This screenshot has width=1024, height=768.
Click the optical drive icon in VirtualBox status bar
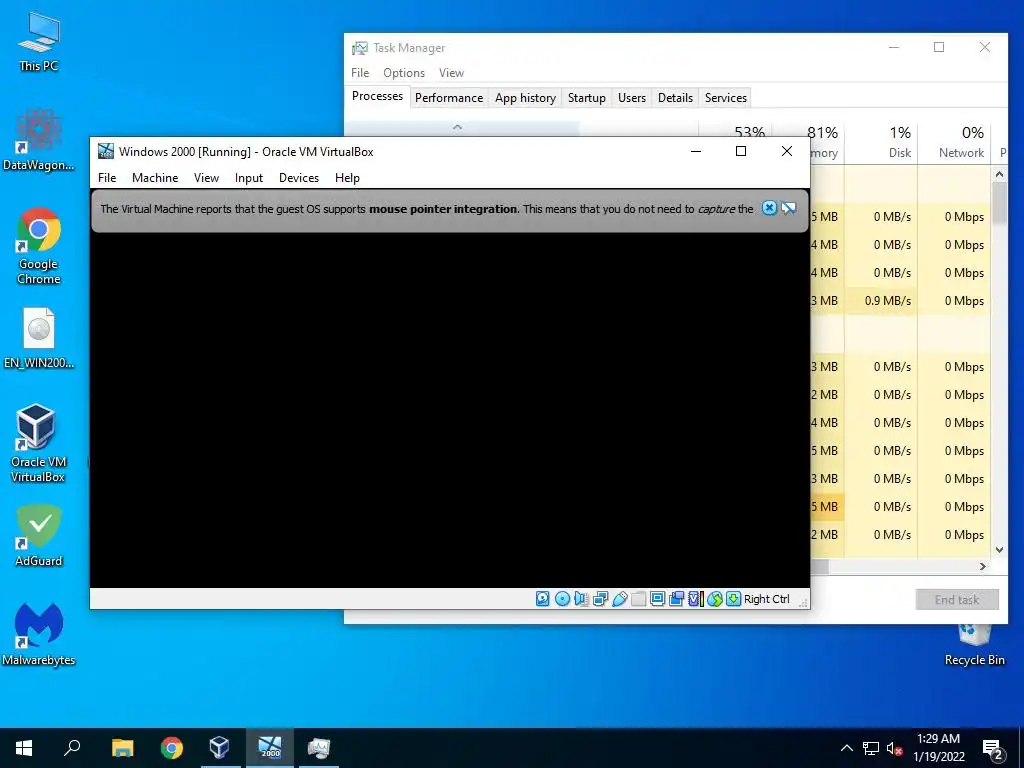coord(562,599)
